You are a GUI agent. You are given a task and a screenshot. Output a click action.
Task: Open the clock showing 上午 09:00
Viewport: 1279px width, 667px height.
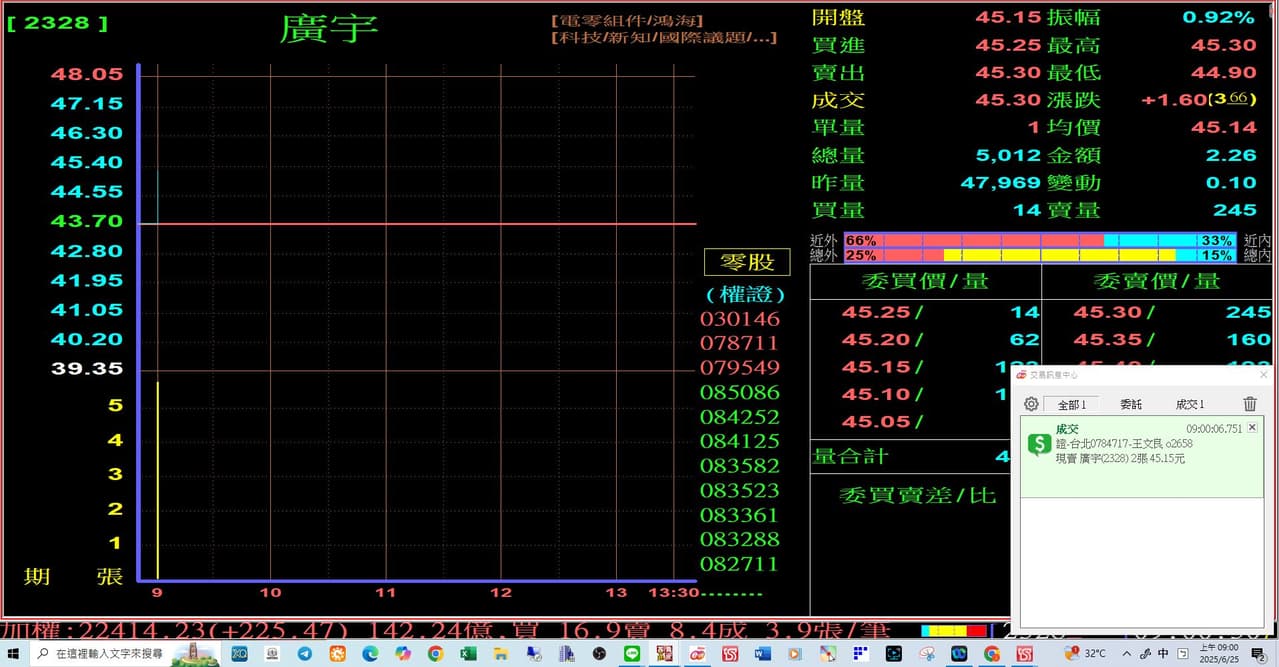tap(1219, 654)
